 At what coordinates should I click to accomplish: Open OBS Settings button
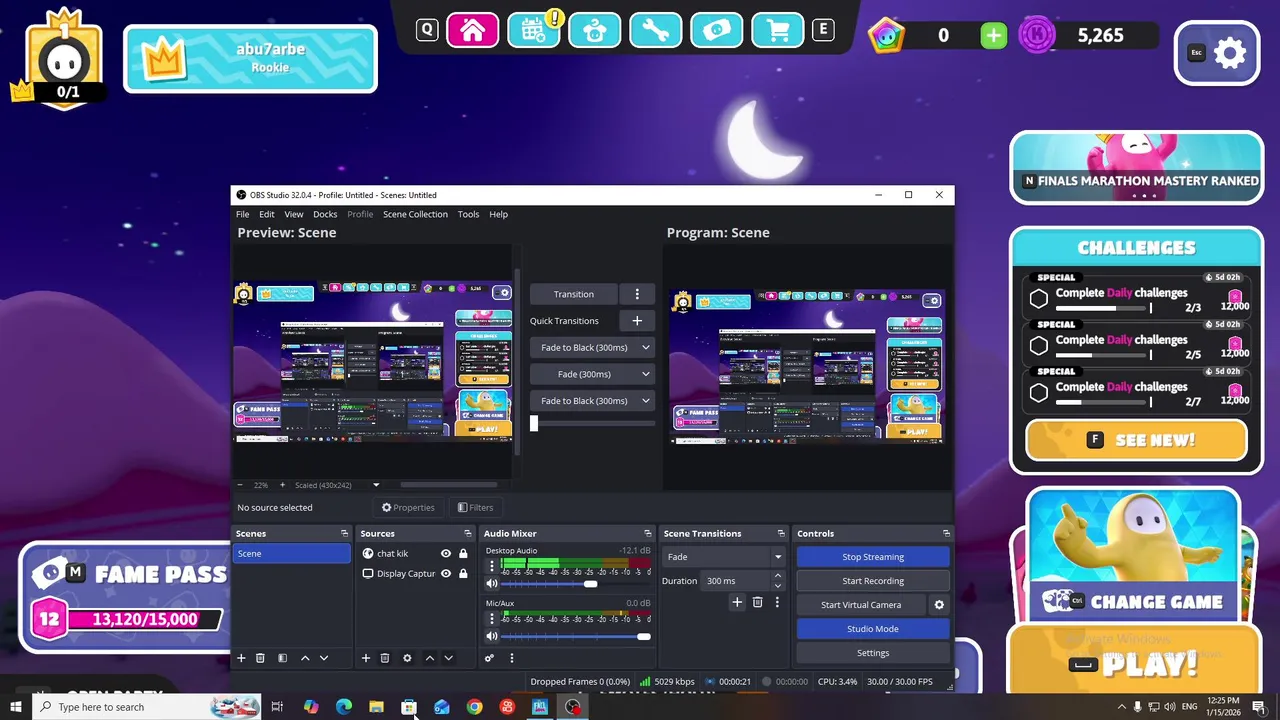[x=873, y=653]
